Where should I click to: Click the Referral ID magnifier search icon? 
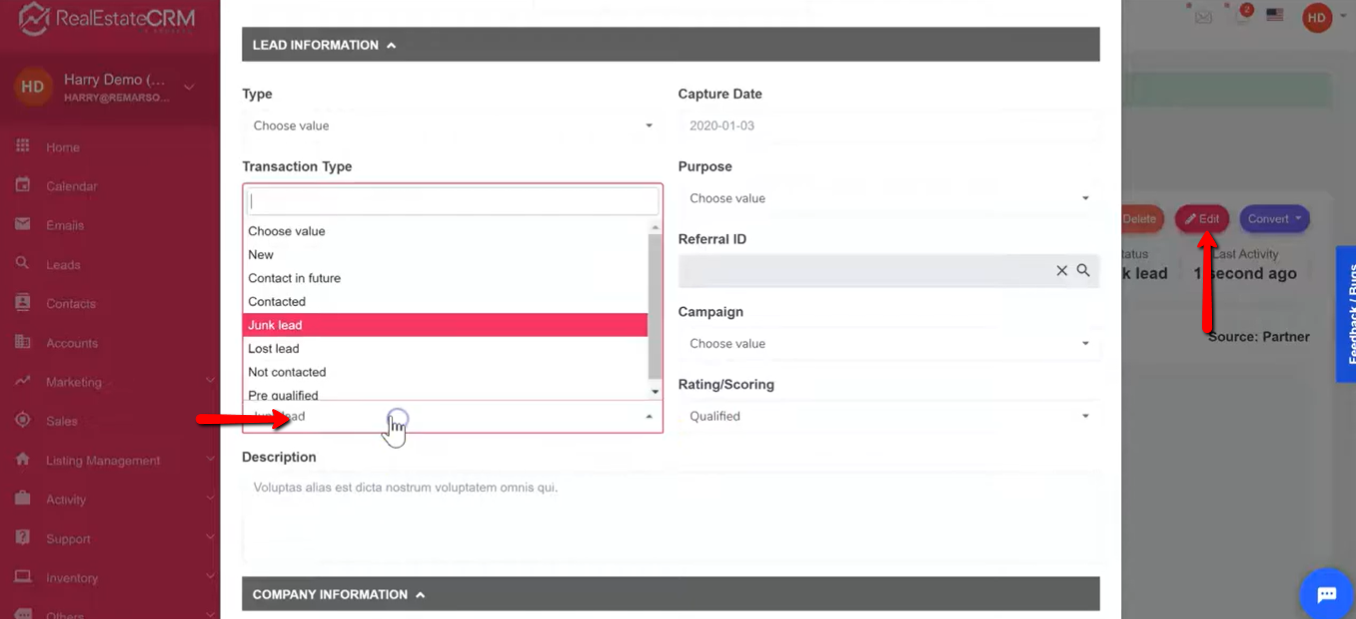coord(1083,270)
